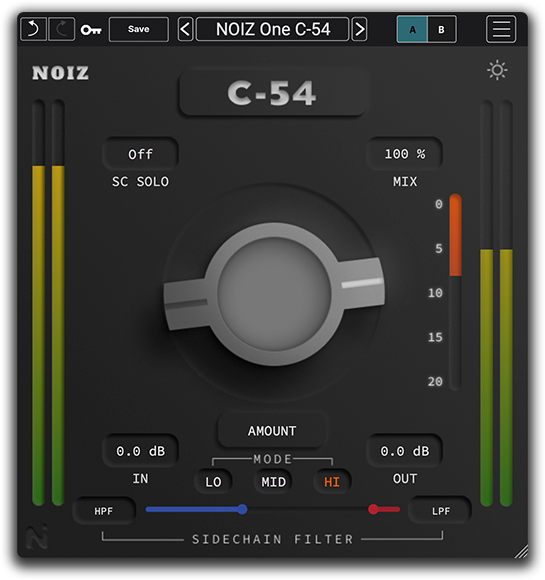Click the OUT 0.0 dB field
The height and width of the screenshot is (580, 545).
pos(405,451)
